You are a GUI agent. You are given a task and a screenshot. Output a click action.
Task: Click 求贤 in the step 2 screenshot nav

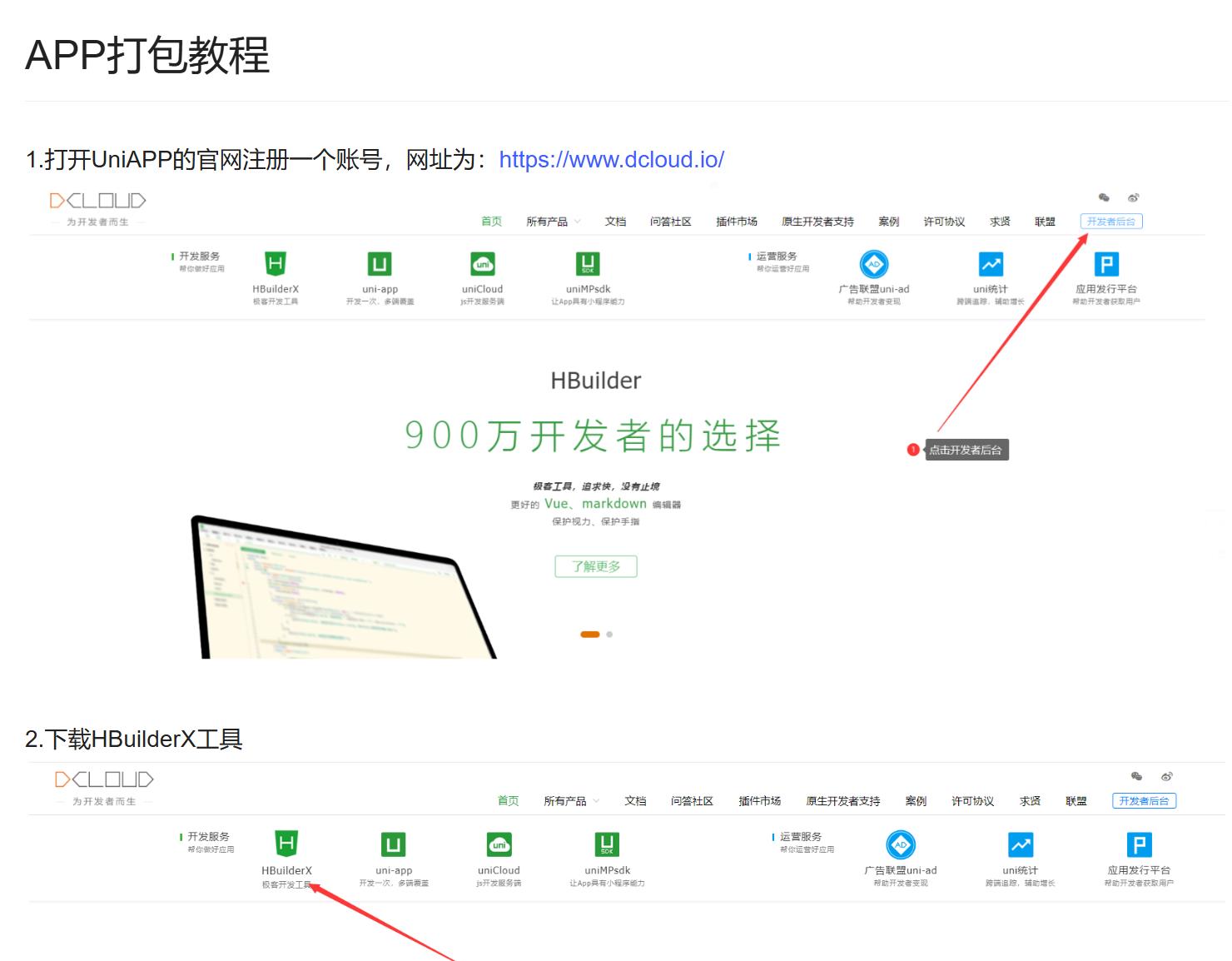pos(1030,801)
